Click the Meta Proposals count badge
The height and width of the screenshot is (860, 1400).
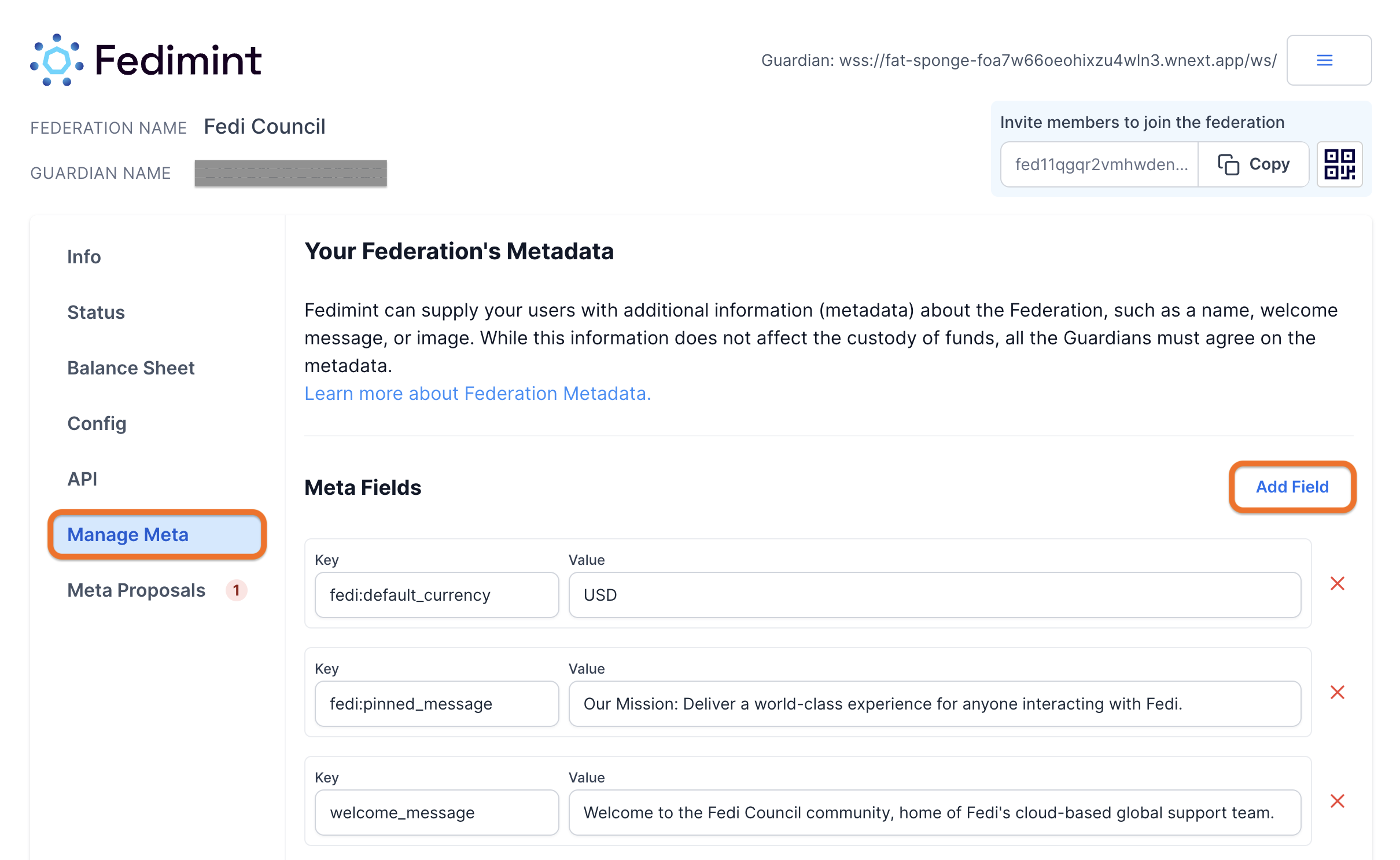(x=236, y=590)
